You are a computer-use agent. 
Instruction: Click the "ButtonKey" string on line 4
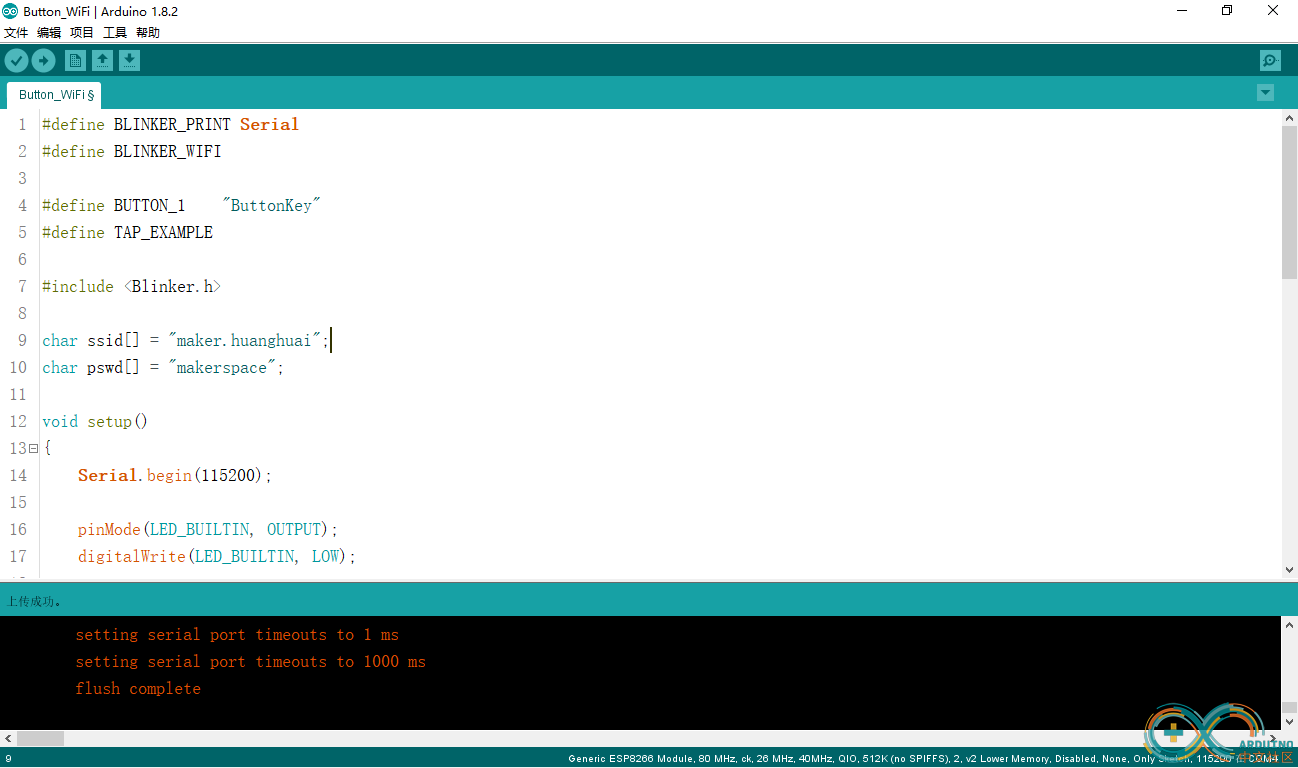pos(271,205)
